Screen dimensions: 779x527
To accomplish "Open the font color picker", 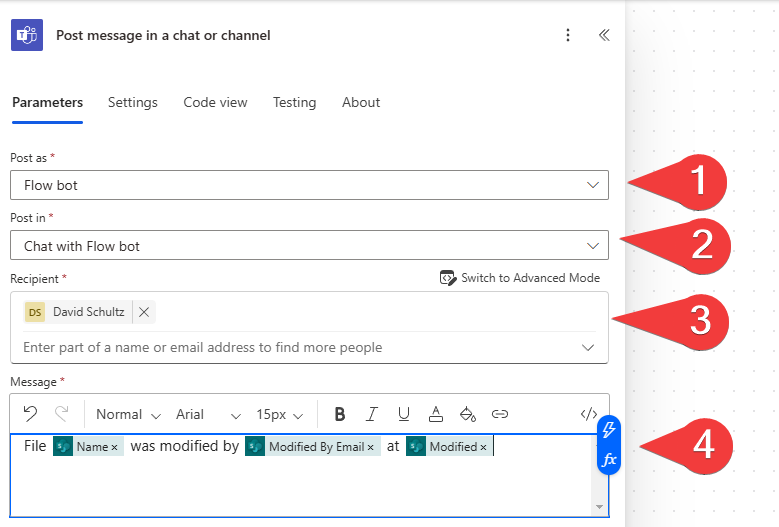I will pyautogui.click(x=436, y=414).
